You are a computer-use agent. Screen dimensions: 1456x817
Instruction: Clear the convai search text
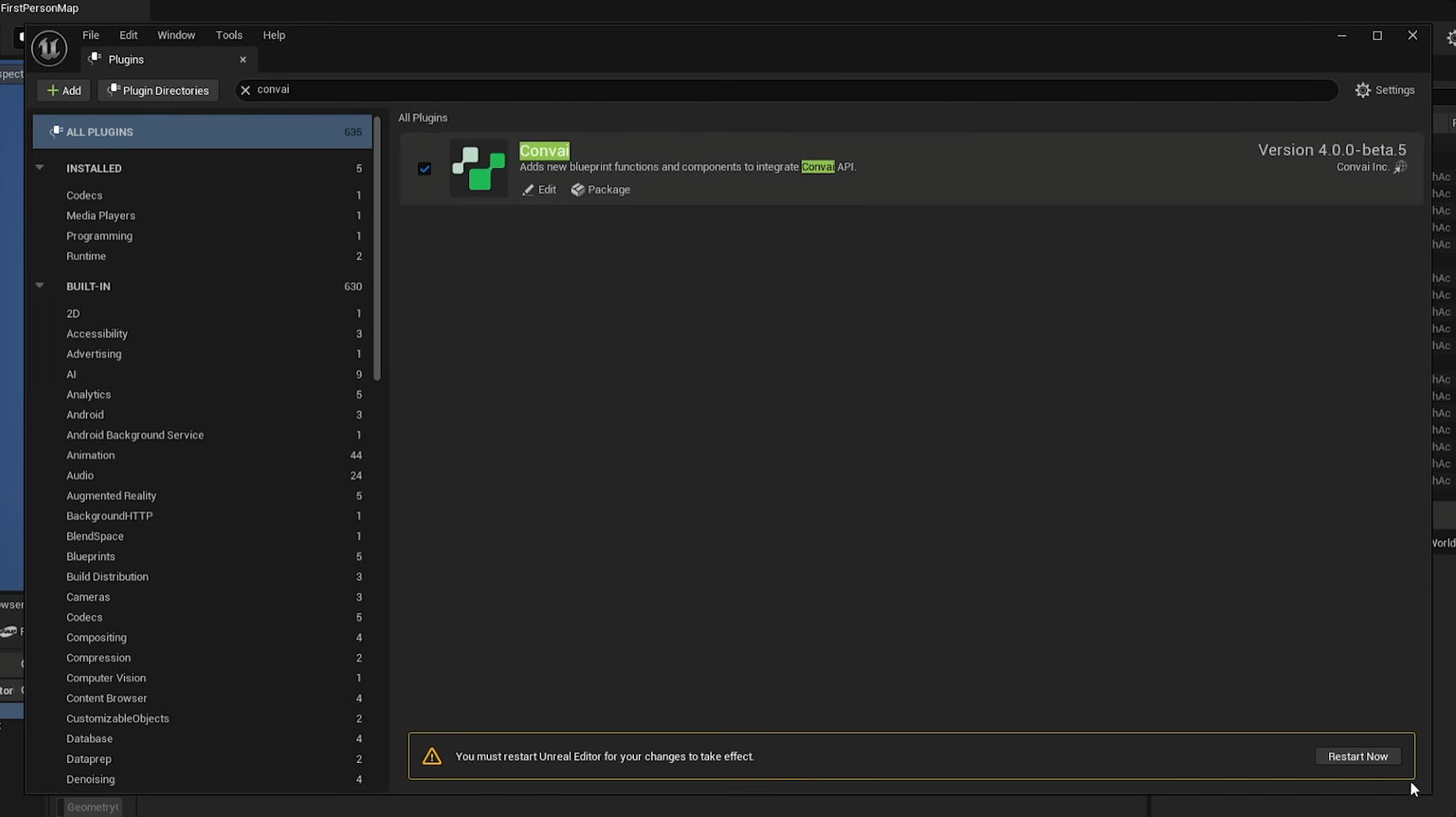click(x=245, y=90)
